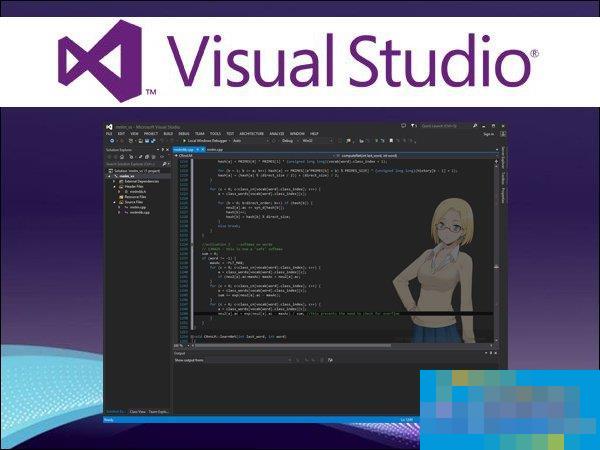
Task: Select rnnlm.cpp under Source Files
Action: [x=135, y=207]
